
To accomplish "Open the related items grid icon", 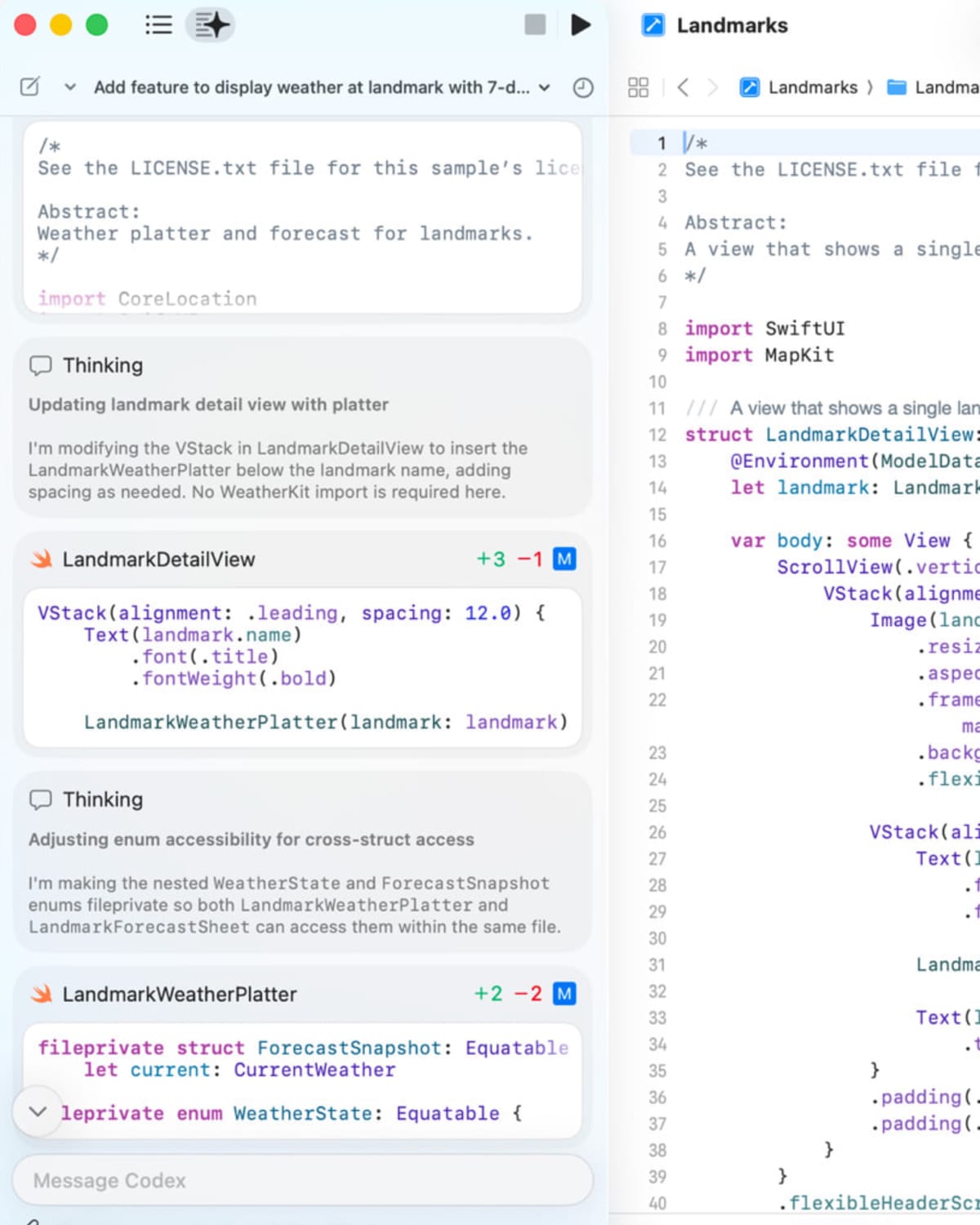I will [638, 87].
